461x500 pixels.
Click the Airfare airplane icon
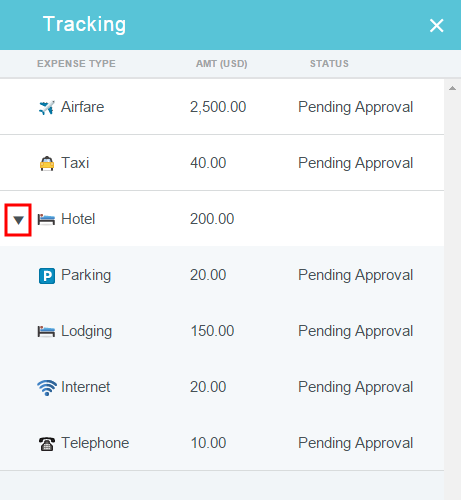coord(47,107)
